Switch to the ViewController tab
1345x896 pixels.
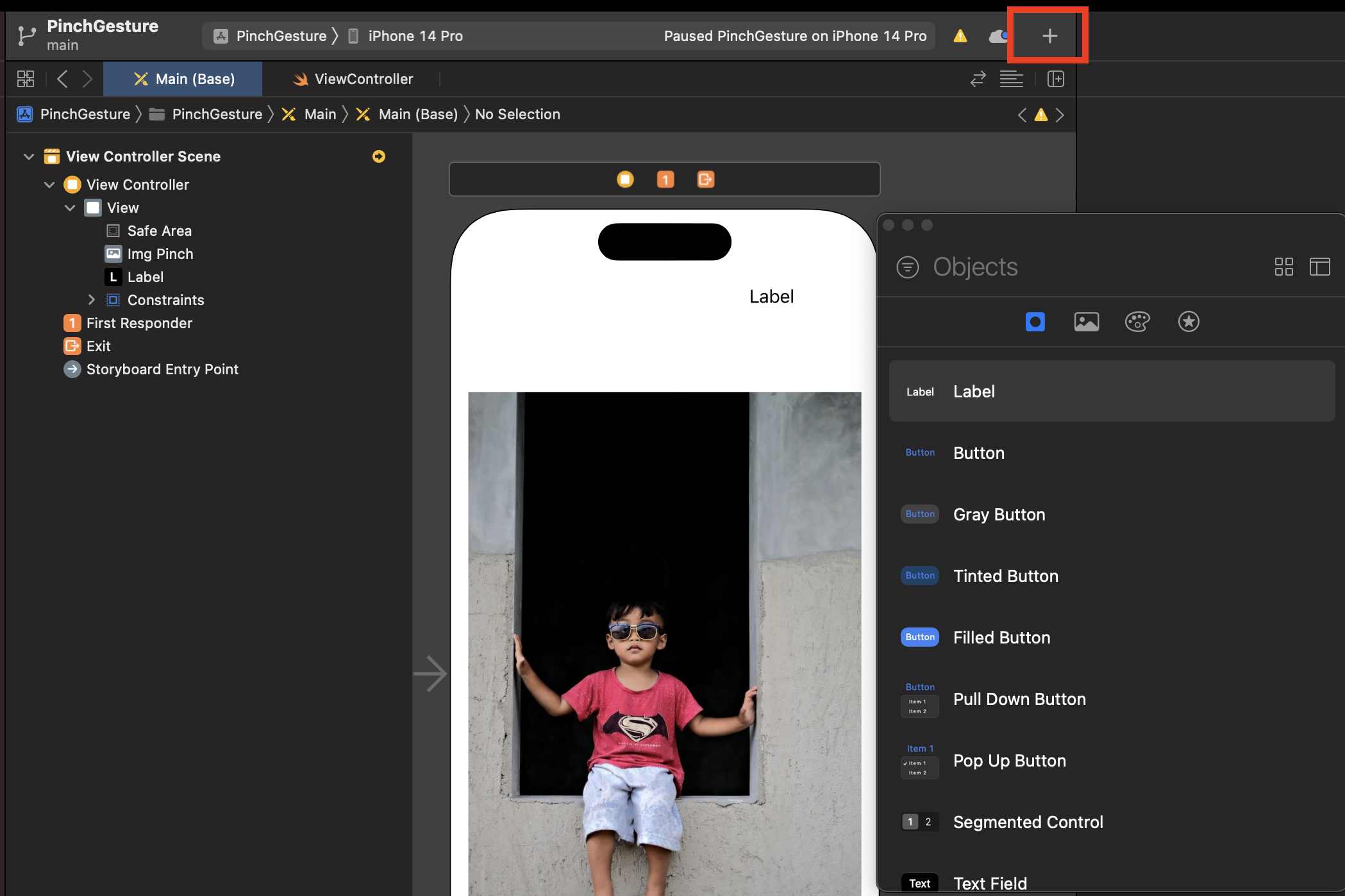[x=353, y=79]
